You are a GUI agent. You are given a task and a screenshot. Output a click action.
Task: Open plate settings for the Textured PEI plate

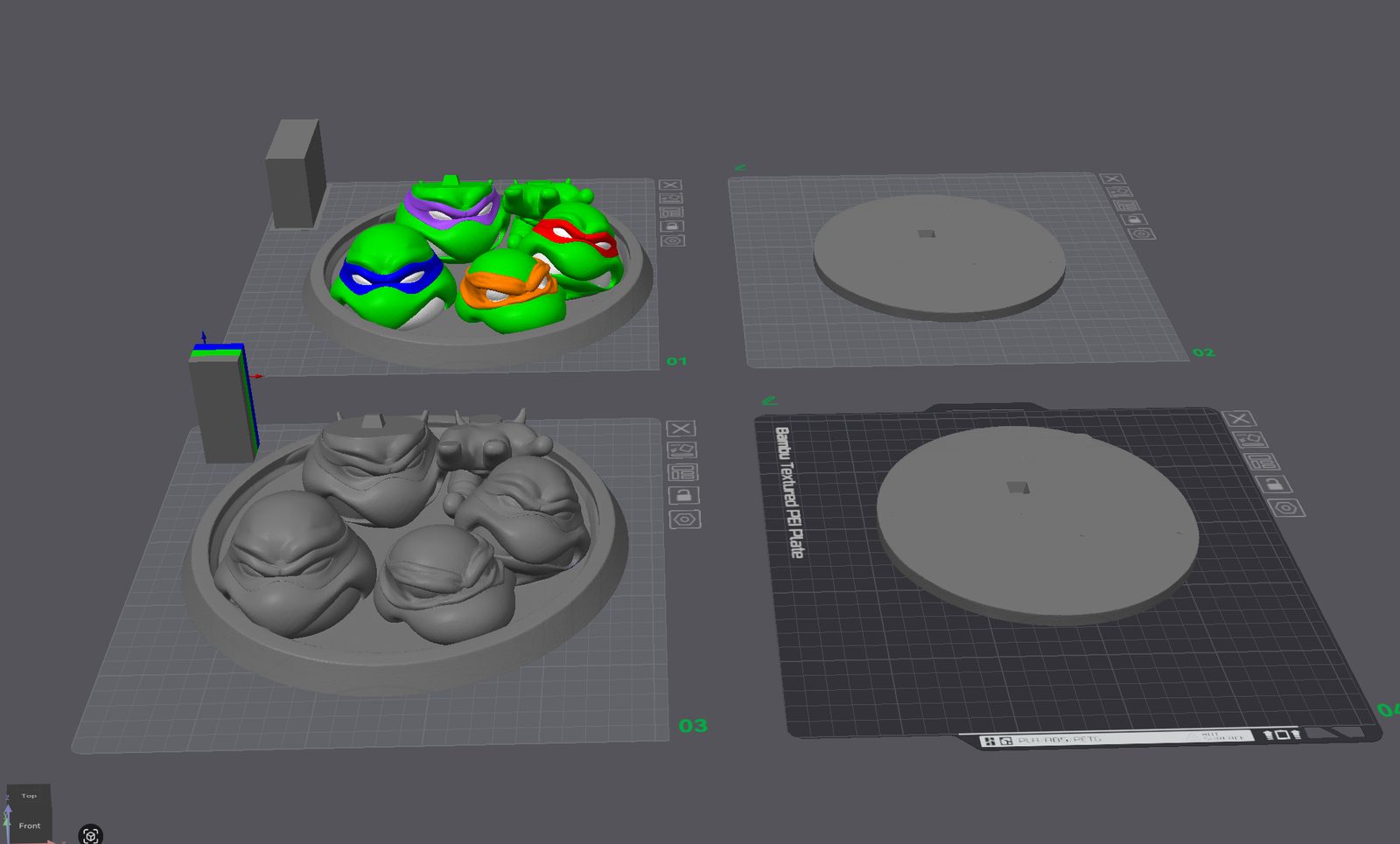1287,508
